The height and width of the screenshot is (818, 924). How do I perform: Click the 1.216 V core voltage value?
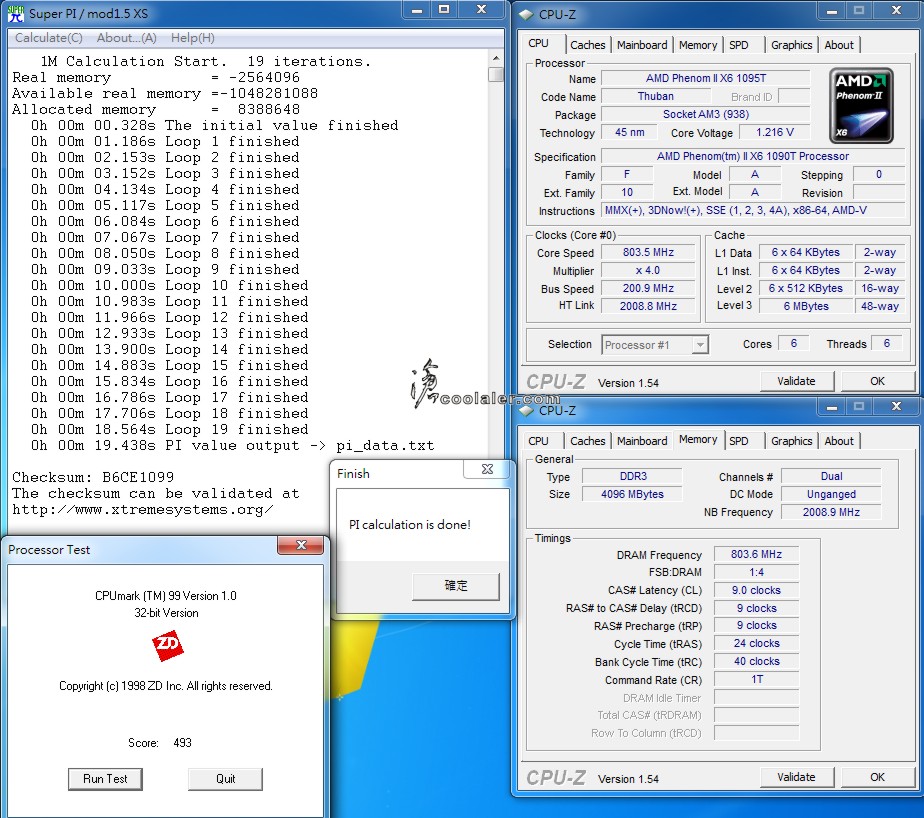click(x=774, y=133)
